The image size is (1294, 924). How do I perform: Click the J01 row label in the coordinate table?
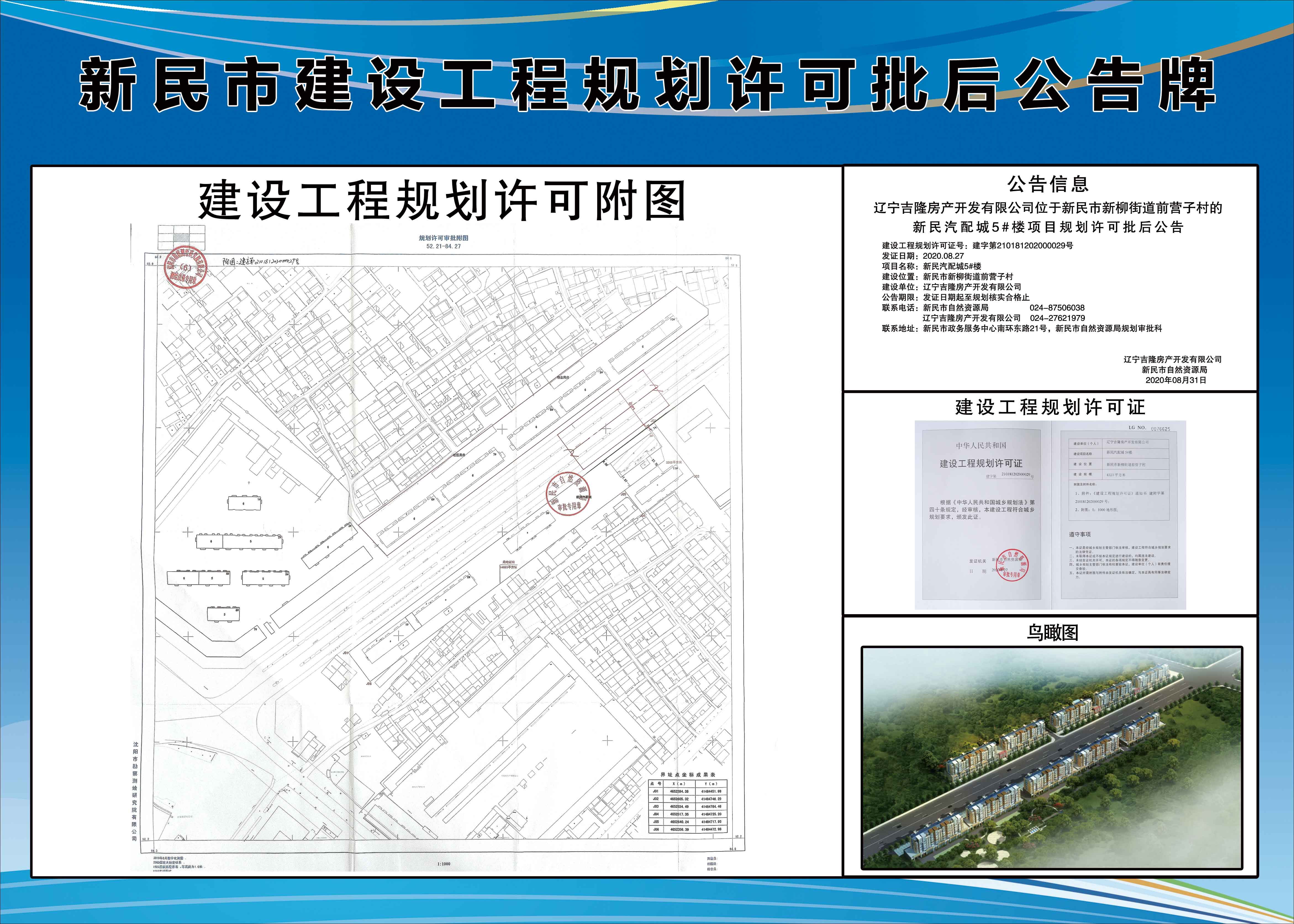click(655, 791)
